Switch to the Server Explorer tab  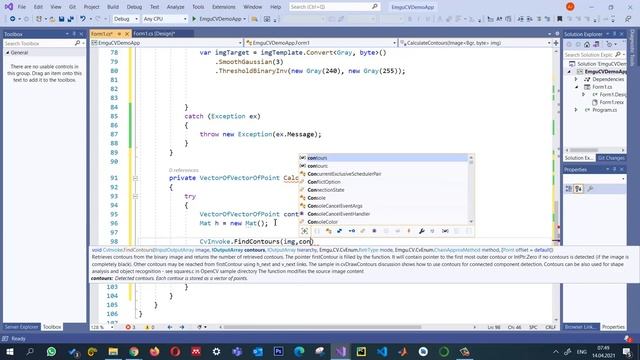(21, 327)
